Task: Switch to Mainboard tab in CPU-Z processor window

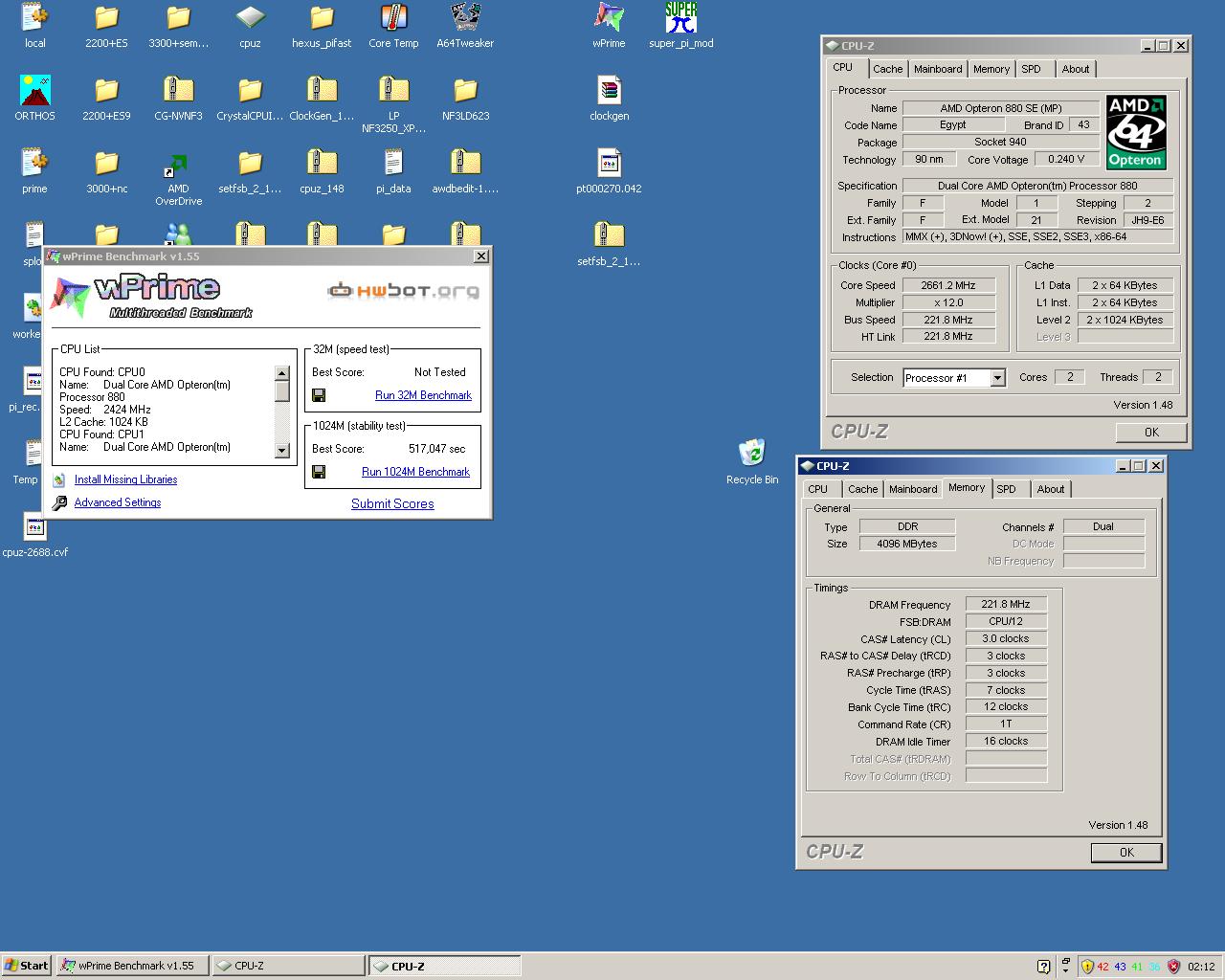Action: pyautogui.click(x=938, y=69)
